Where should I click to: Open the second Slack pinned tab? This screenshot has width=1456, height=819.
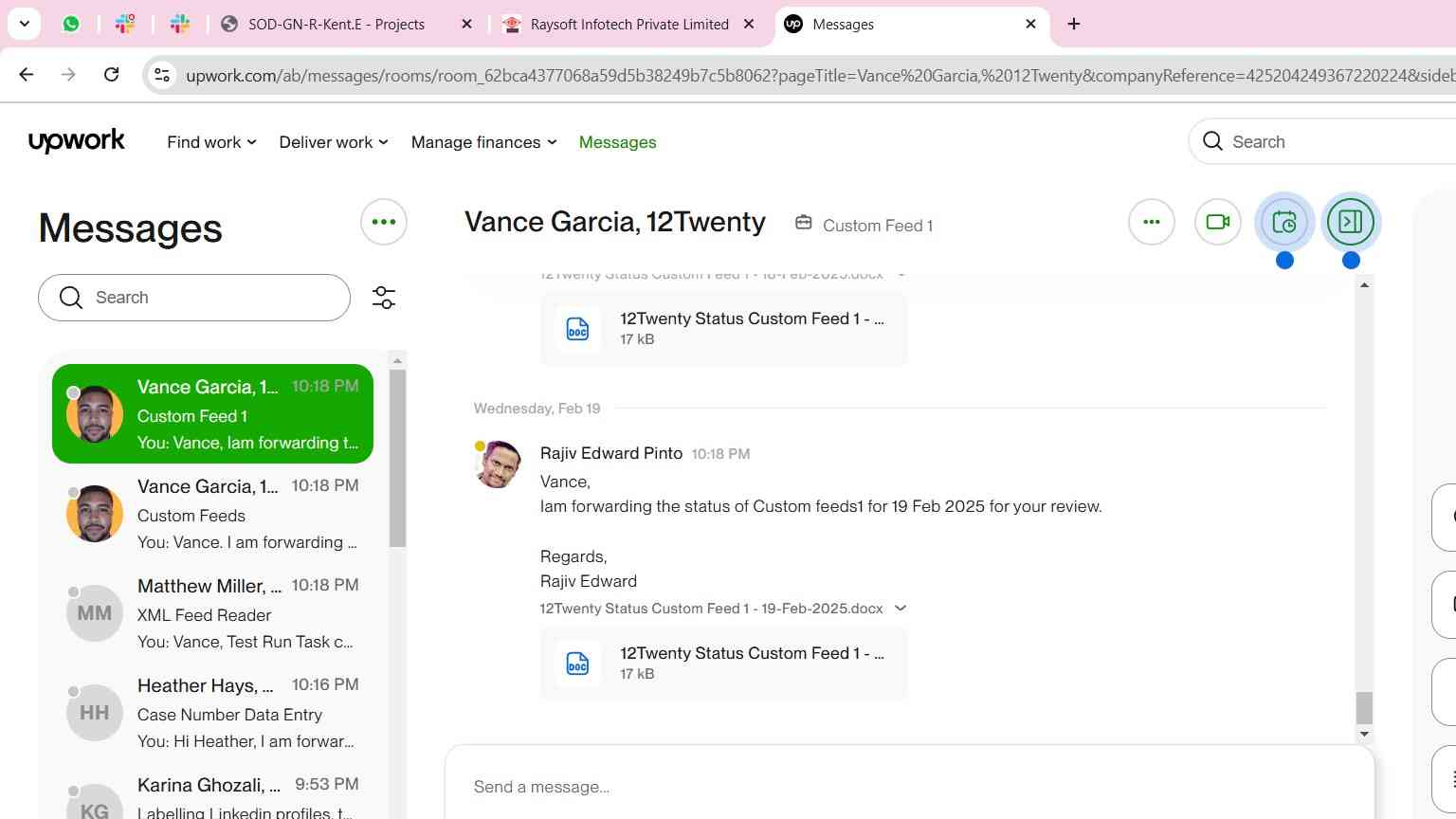[180, 24]
